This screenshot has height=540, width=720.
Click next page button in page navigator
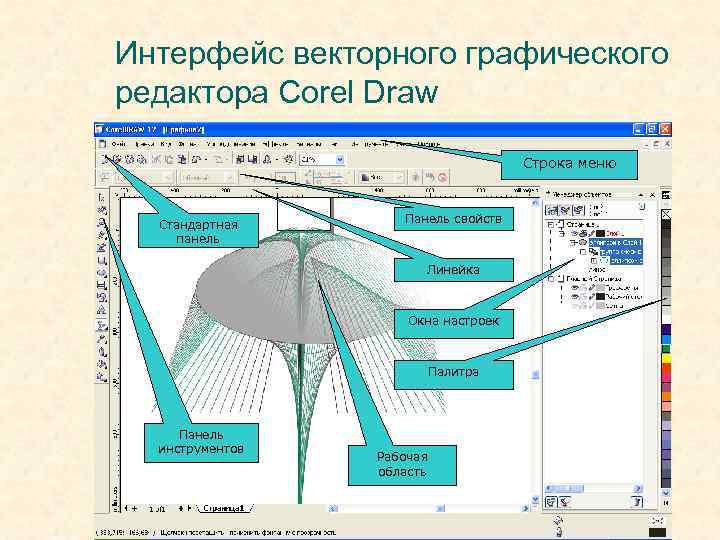(181, 509)
